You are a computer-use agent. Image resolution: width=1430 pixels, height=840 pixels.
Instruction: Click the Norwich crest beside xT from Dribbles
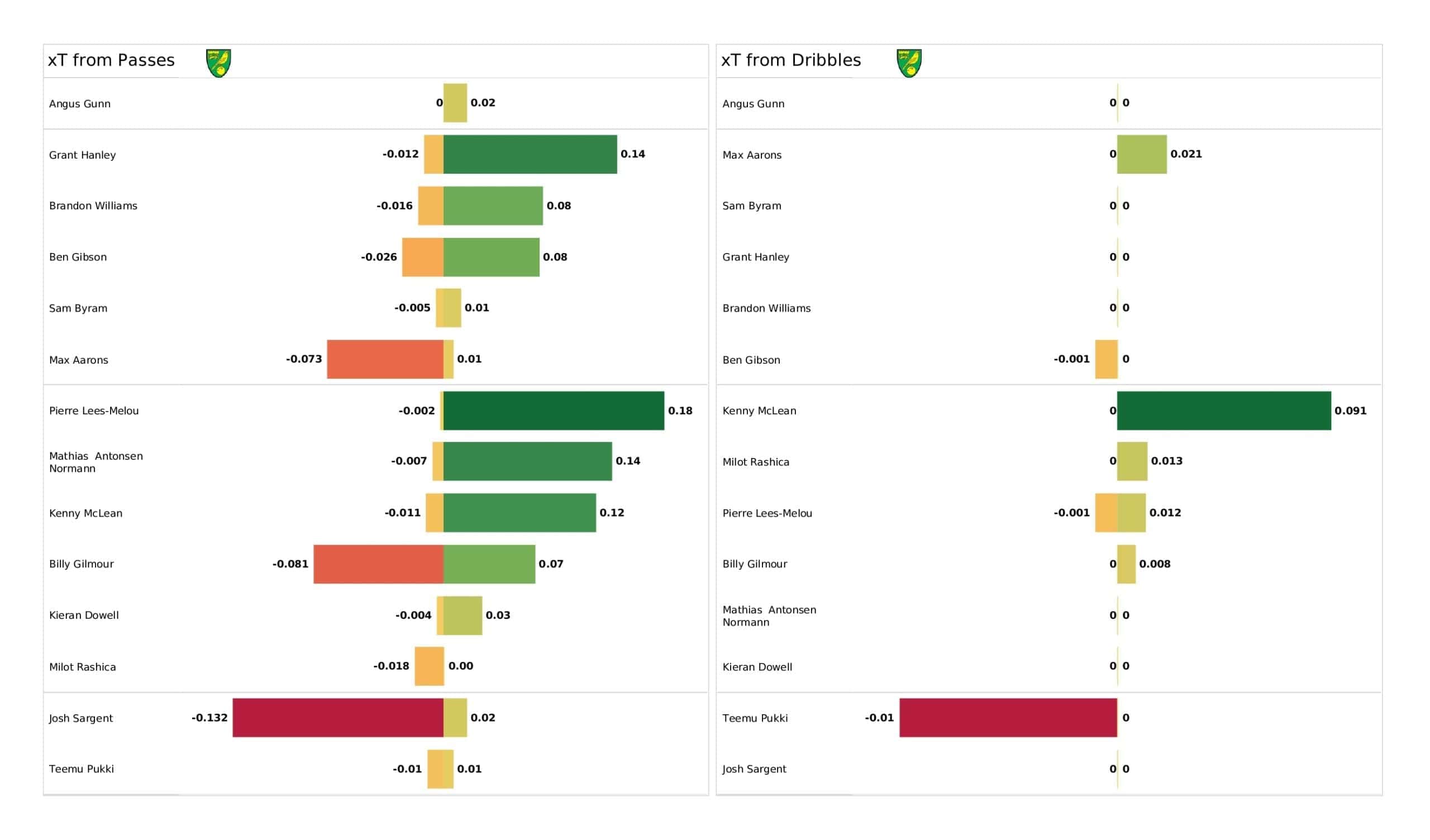908,63
